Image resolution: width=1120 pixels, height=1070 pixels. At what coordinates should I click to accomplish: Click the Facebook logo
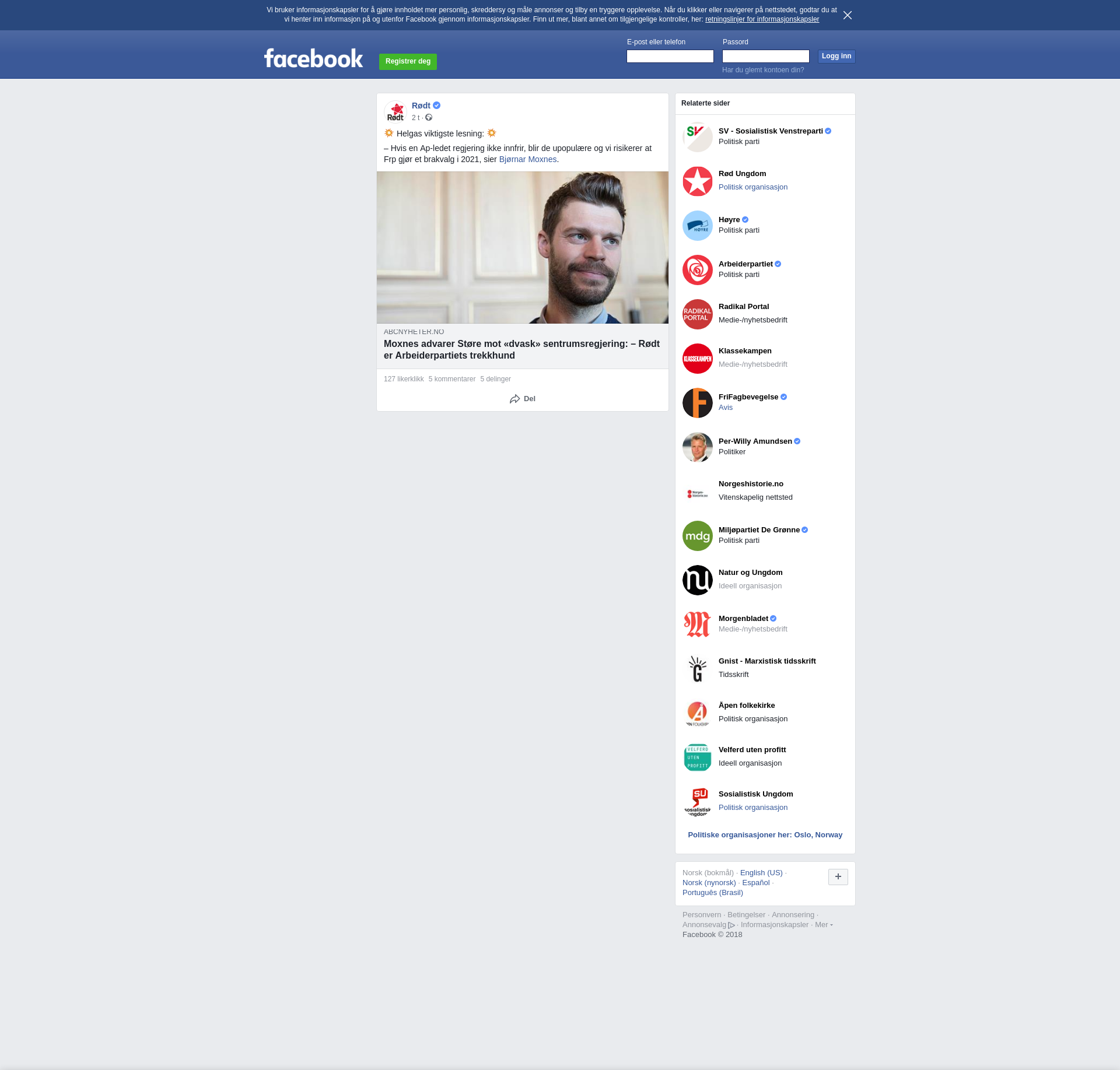pyautogui.click(x=313, y=58)
